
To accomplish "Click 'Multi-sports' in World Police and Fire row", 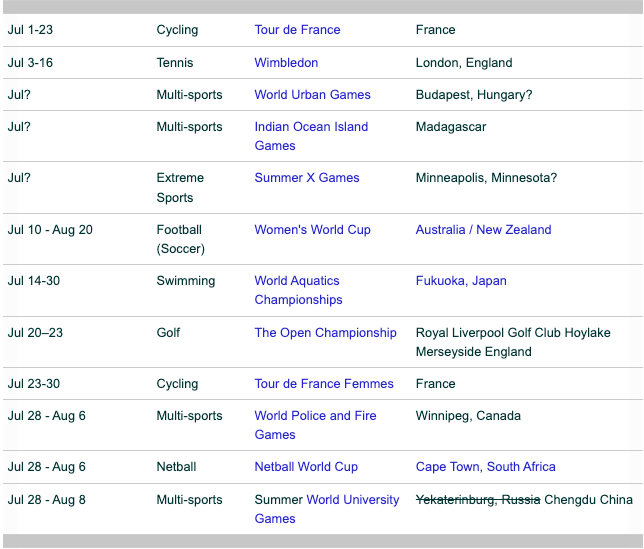I will click(189, 416).
